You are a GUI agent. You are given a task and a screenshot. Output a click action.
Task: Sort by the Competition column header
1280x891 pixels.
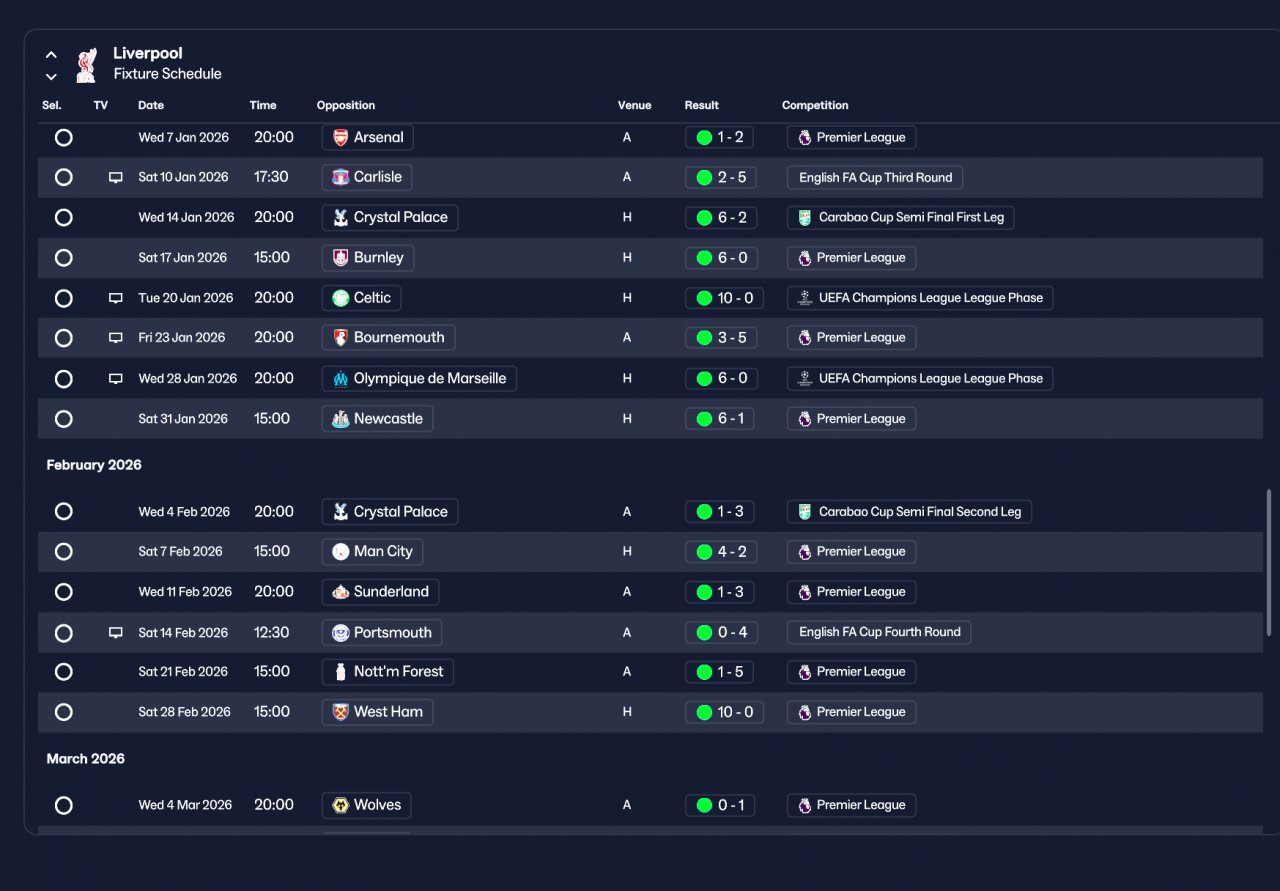click(x=815, y=105)
